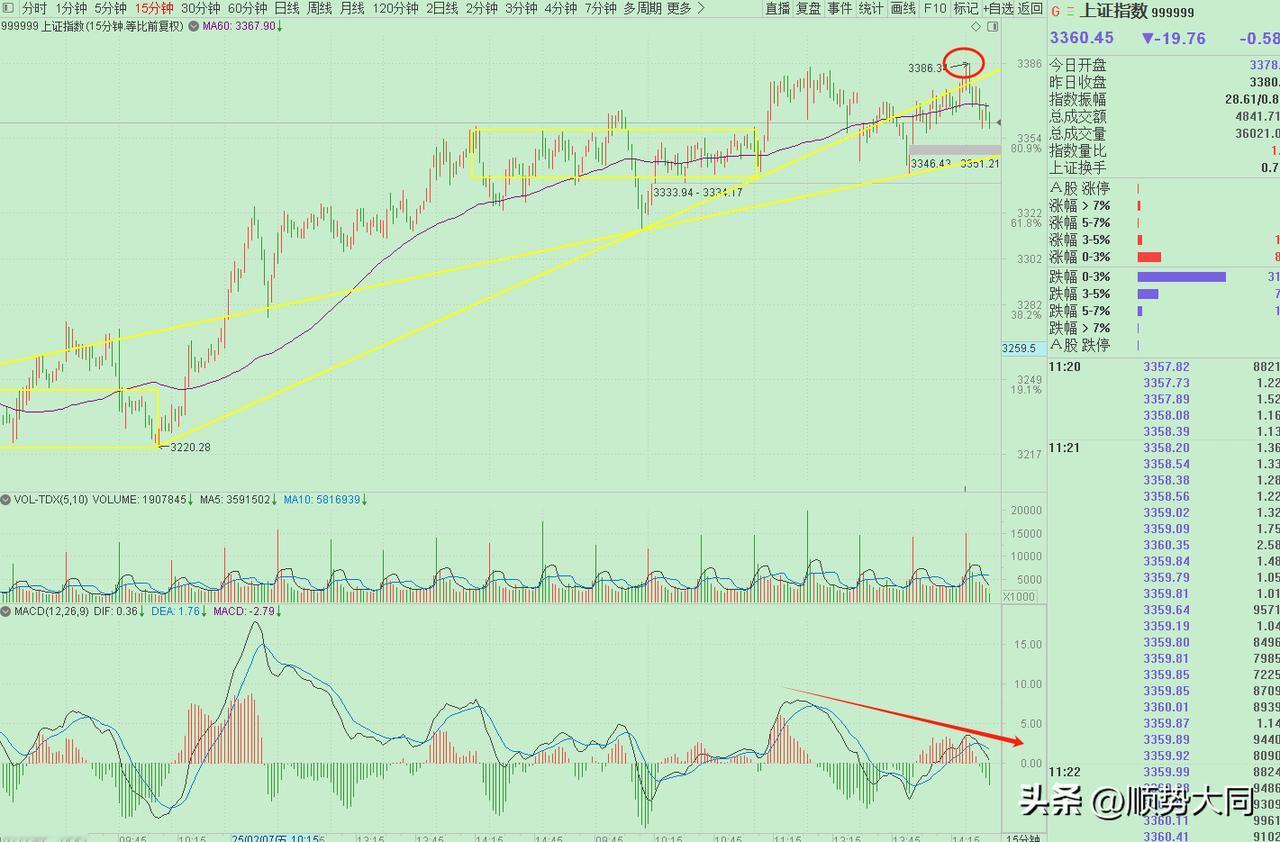The width and height of the screenshot is (1280, 842).
Task: Click the 返回 back button
Action: pyautogui.click(x=1030, y=8)
